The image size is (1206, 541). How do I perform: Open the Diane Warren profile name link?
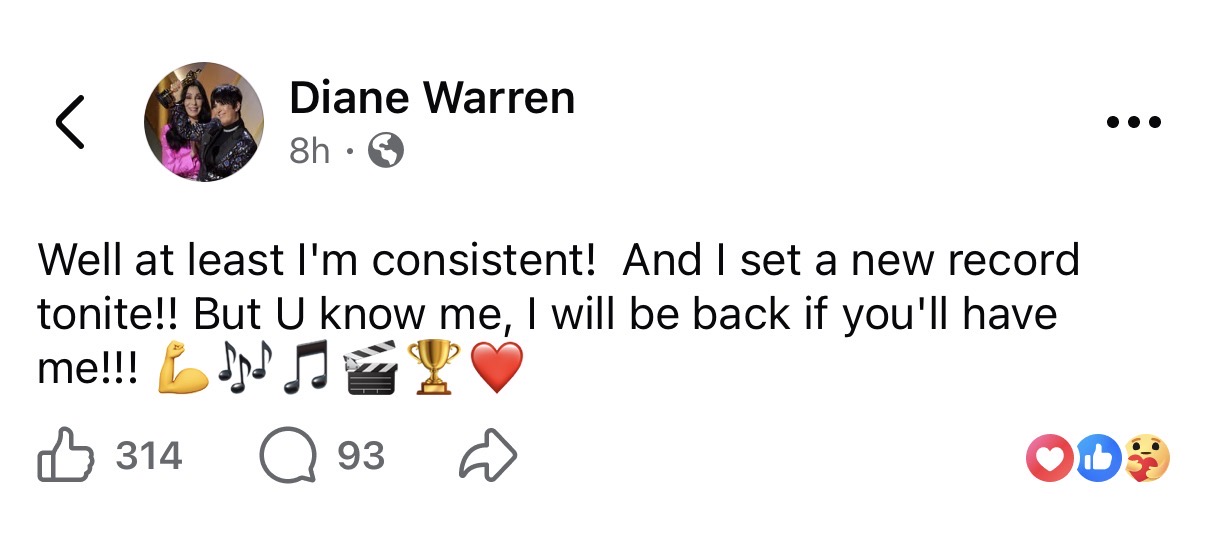(432, 99)
